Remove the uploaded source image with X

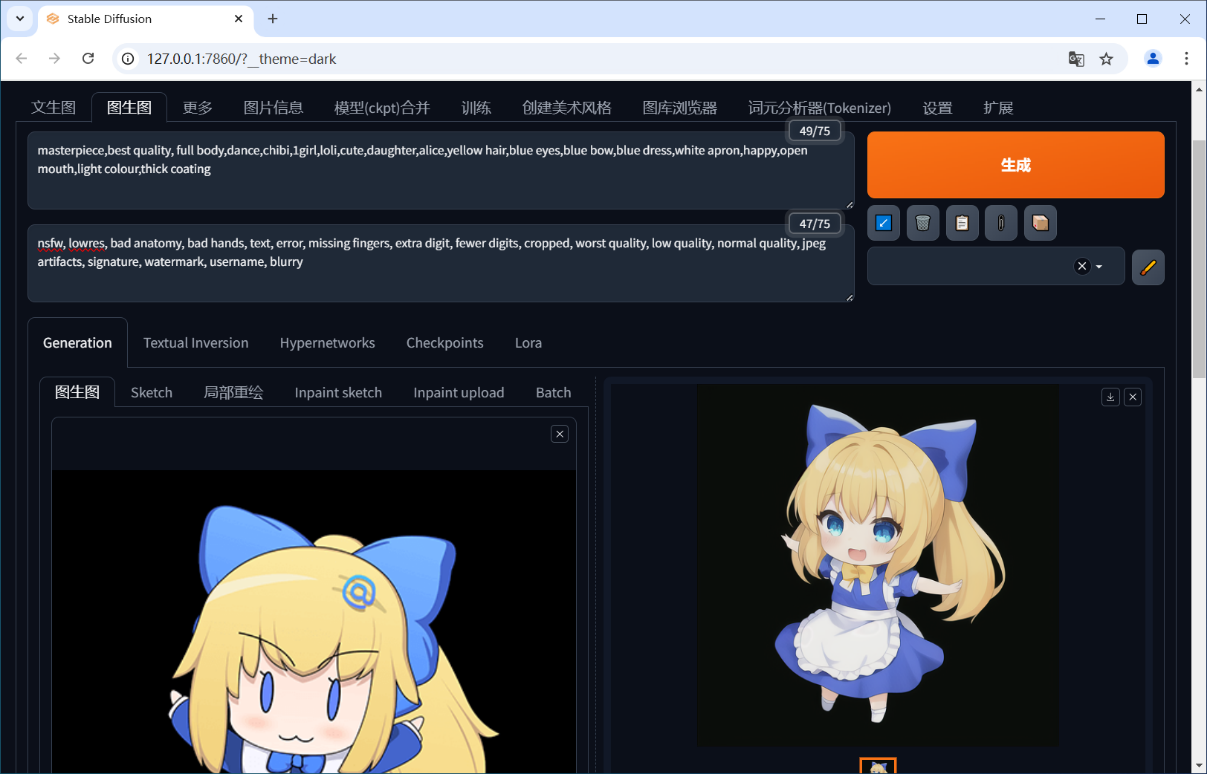560,434
